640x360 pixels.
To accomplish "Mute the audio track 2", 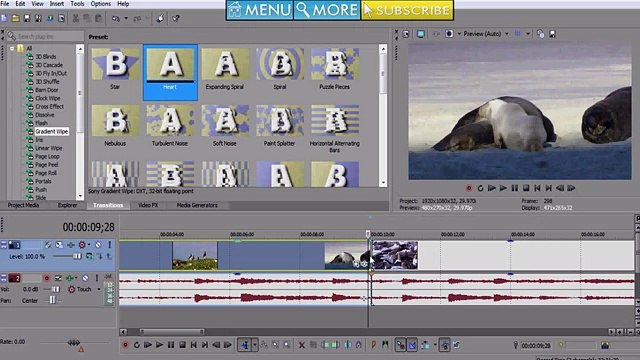I will pos(85,278).
